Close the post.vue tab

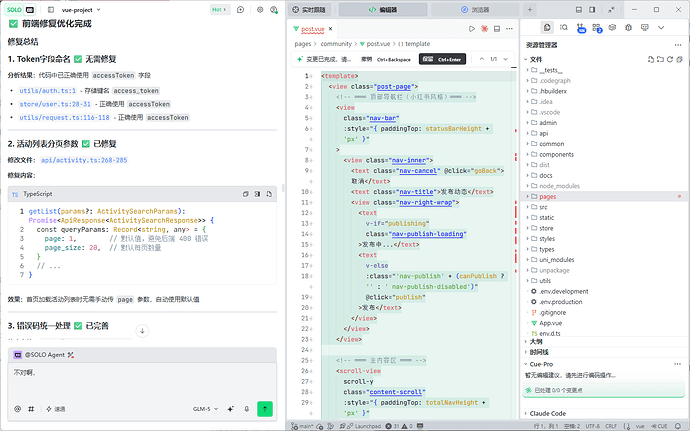(x=330, y=29)
